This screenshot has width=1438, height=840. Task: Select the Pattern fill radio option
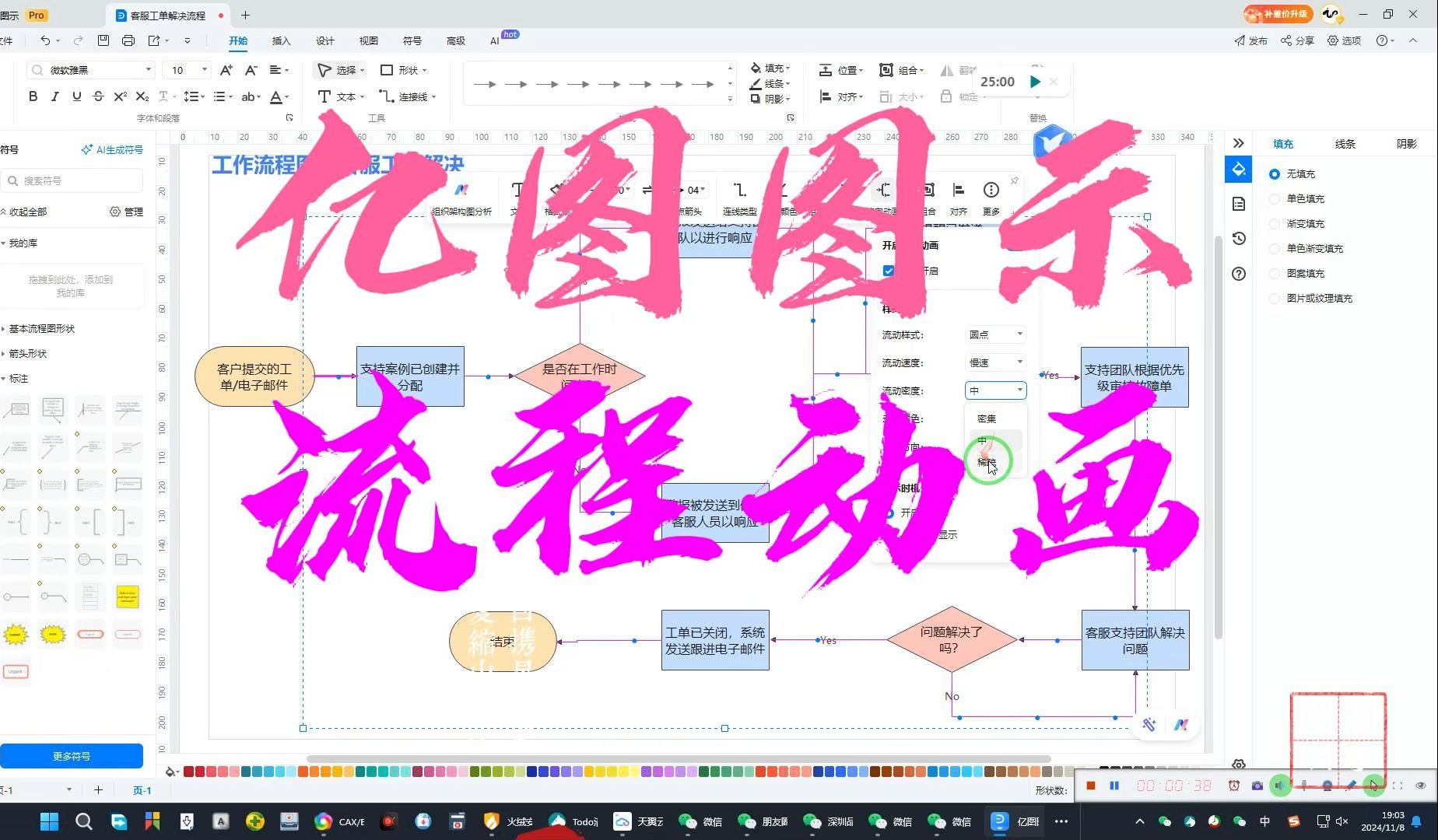(x=1275, y=274)
